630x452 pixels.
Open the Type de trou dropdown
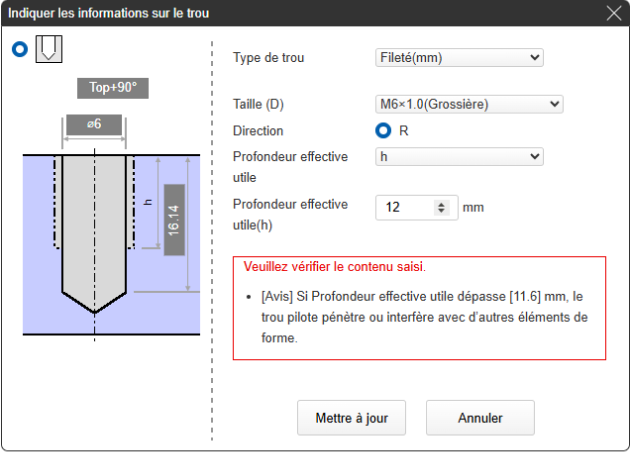(x=459, y=57)
